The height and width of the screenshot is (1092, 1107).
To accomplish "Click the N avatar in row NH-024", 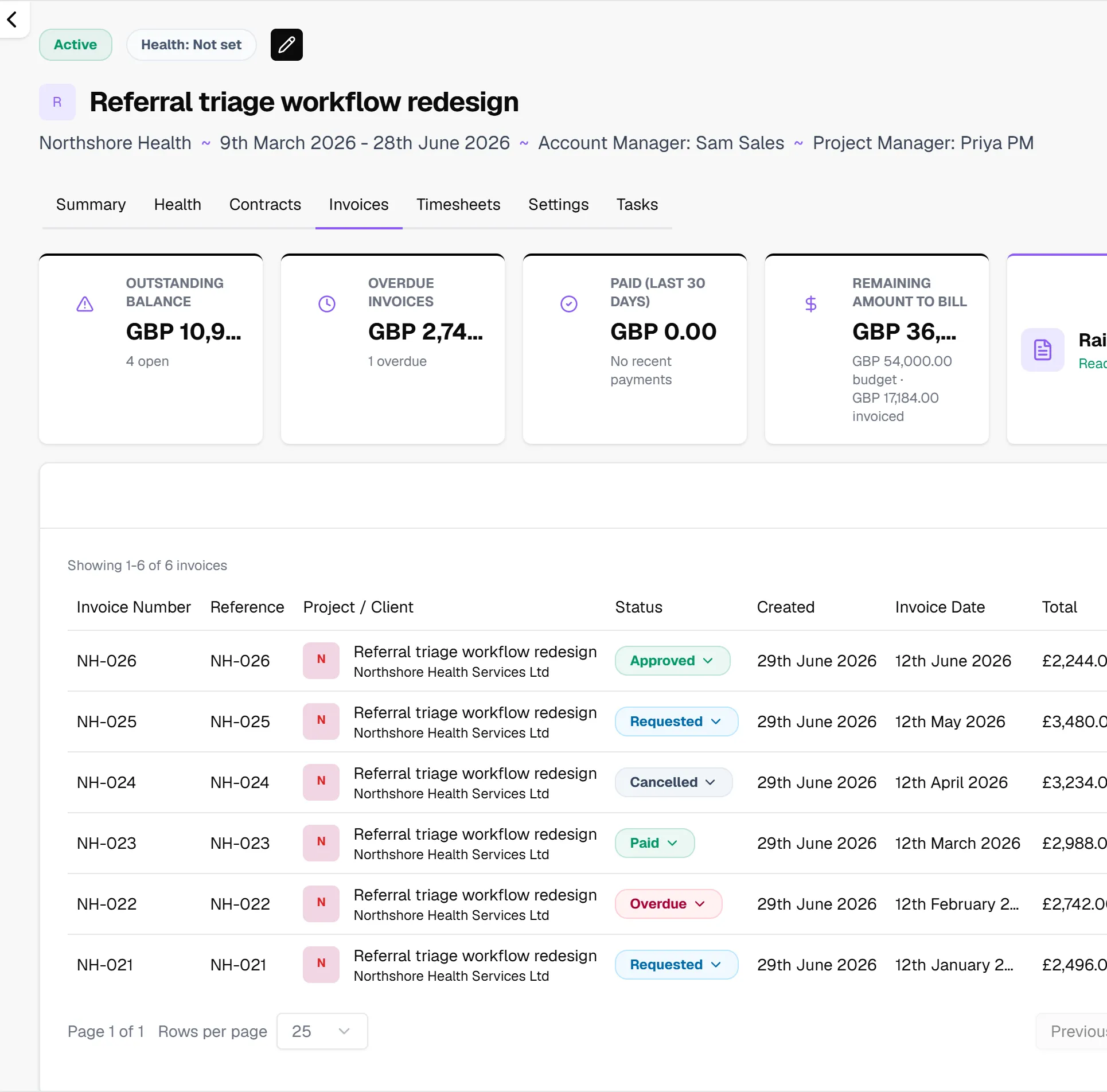I will [x=321, y=782].
